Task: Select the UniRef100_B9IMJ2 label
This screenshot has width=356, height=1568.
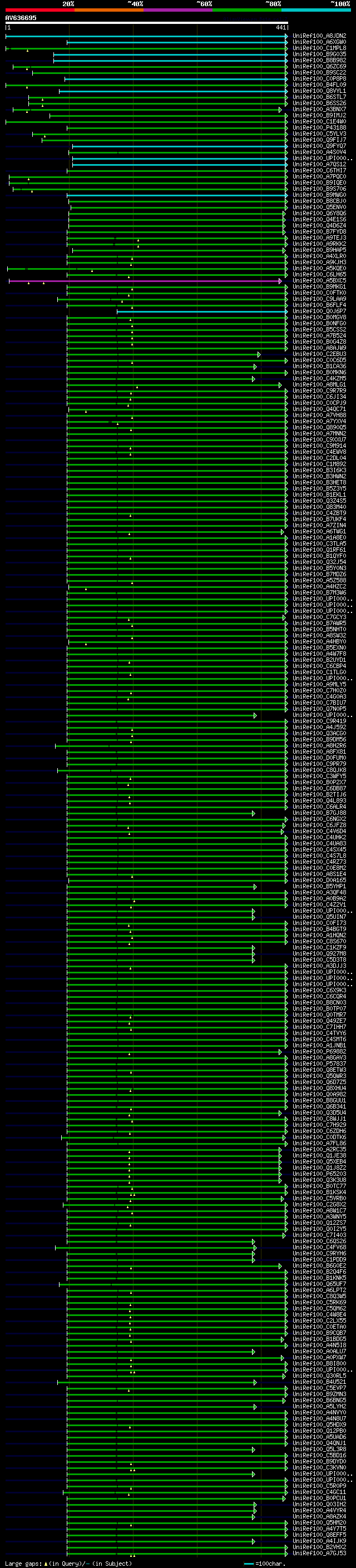Action: (x=319, y=116)
